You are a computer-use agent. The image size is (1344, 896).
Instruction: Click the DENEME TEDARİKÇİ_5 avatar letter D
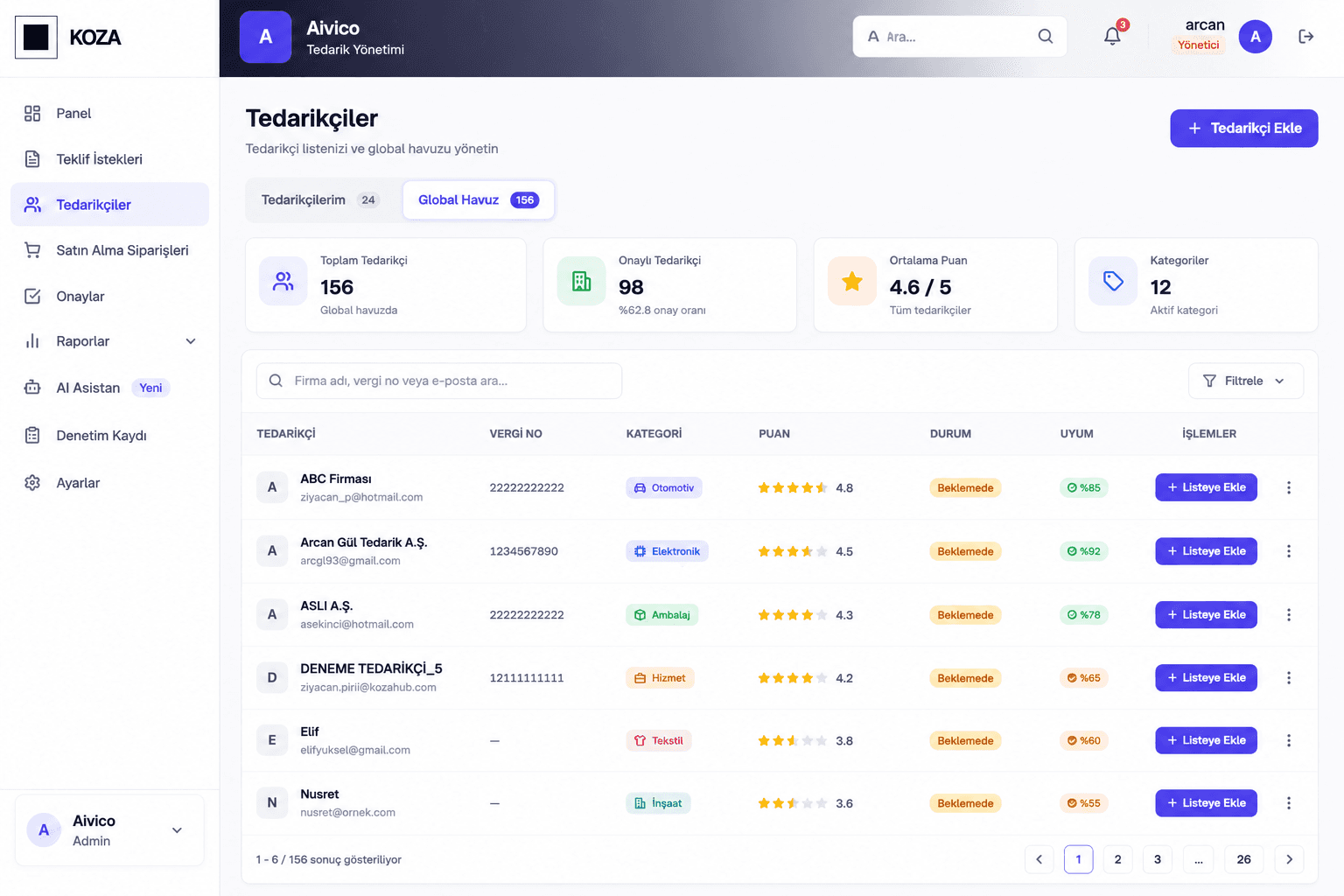[x=272, y=677]
